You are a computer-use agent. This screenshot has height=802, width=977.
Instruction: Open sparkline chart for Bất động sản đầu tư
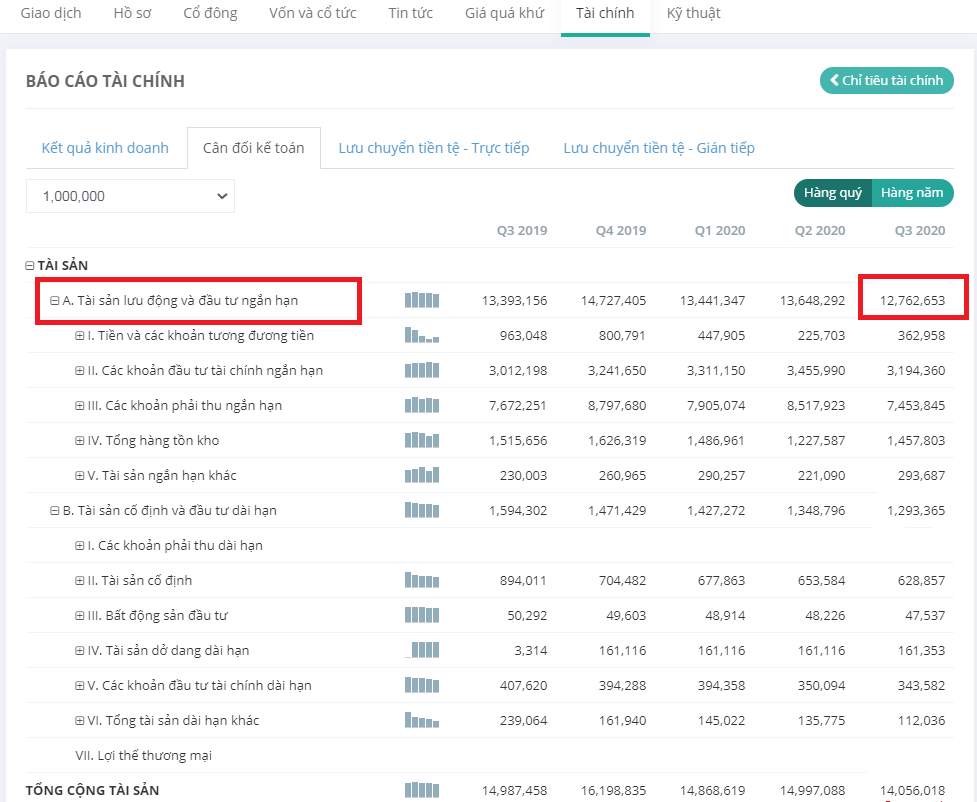click(421, 615)
